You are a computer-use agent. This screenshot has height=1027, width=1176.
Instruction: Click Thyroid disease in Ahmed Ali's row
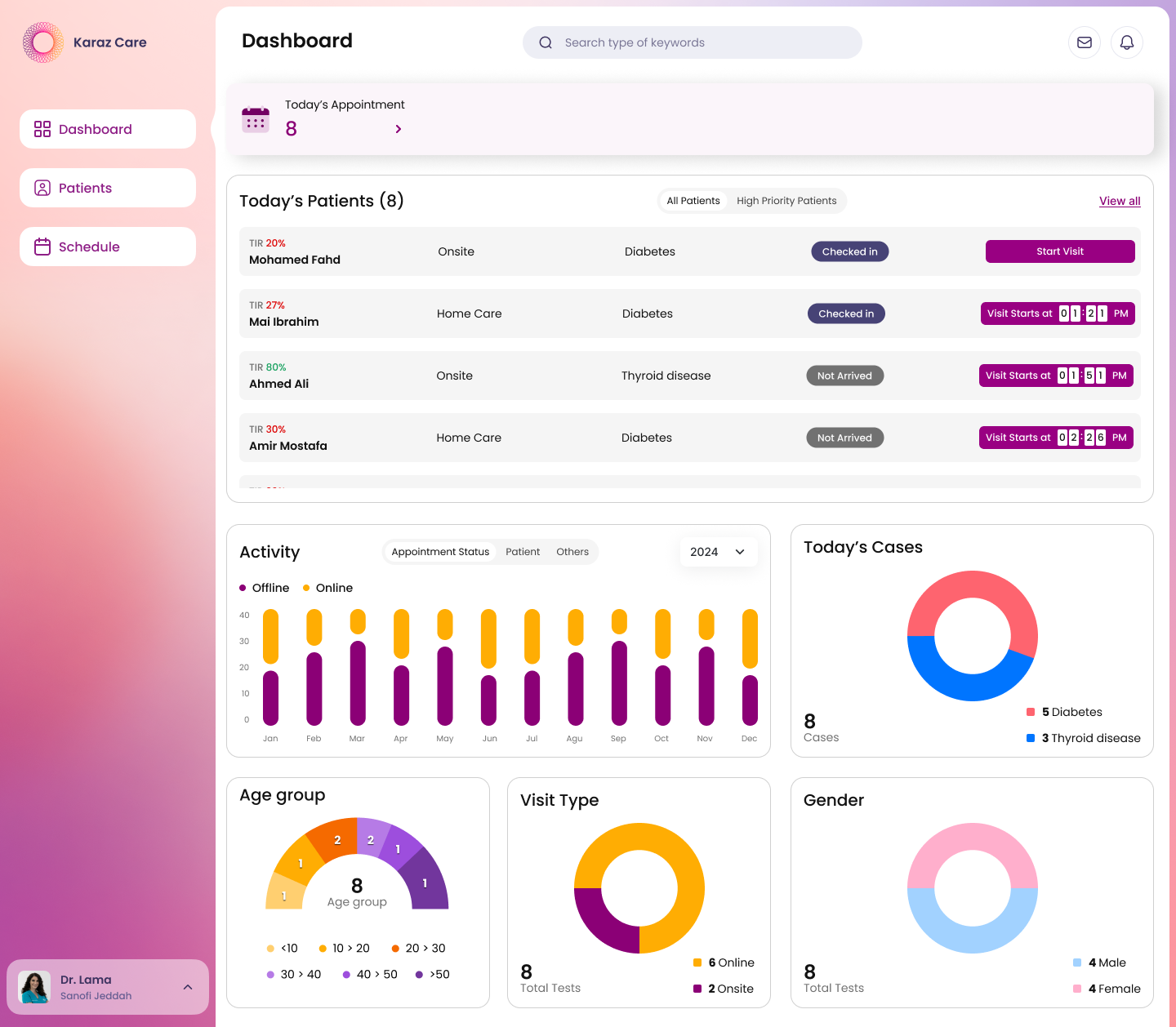(x=666, y=376)
